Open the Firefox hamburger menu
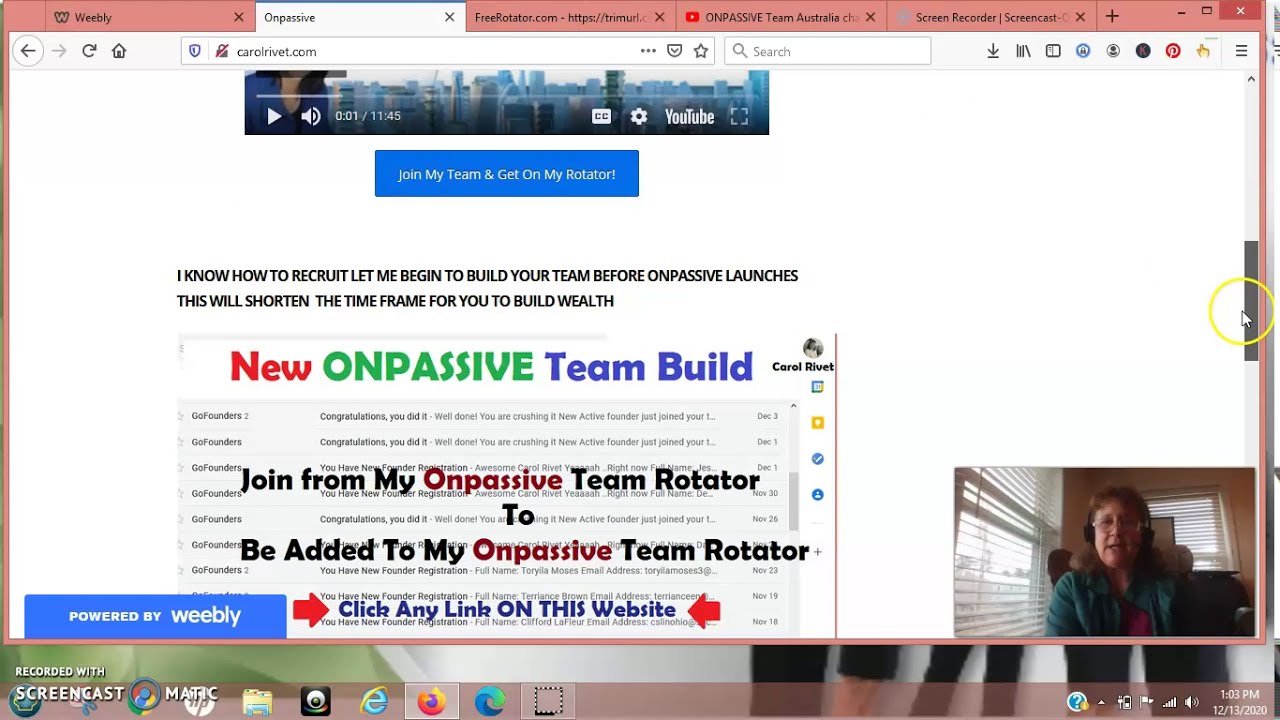 [x=1241, y=51]
